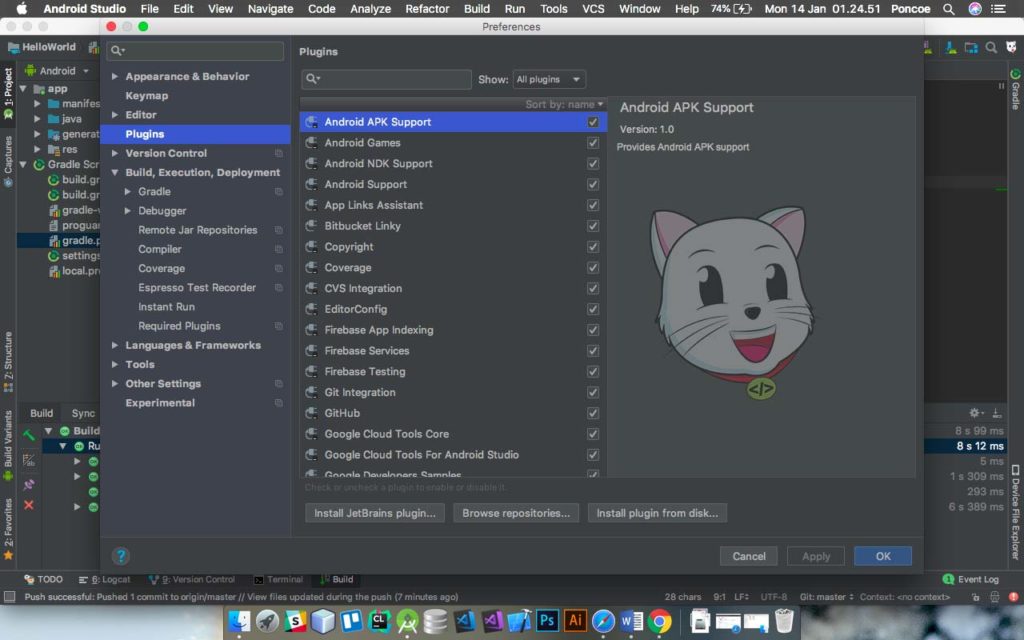Click the Preferences settings search field
Screen dimensions: 1024x640
pyautogui.click(x=195, y=51)
